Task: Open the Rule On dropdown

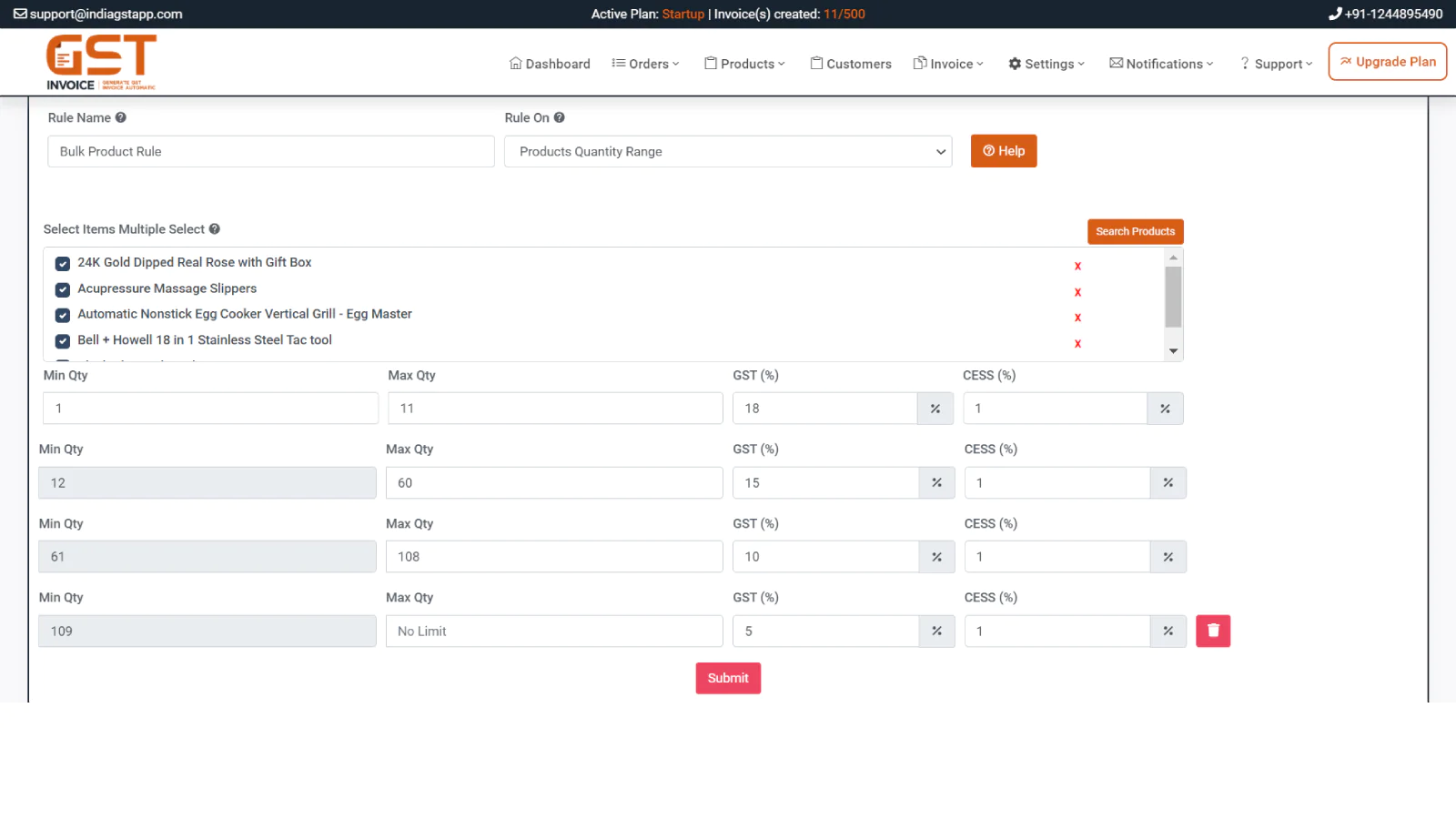Action: click(x=728, y=152)
